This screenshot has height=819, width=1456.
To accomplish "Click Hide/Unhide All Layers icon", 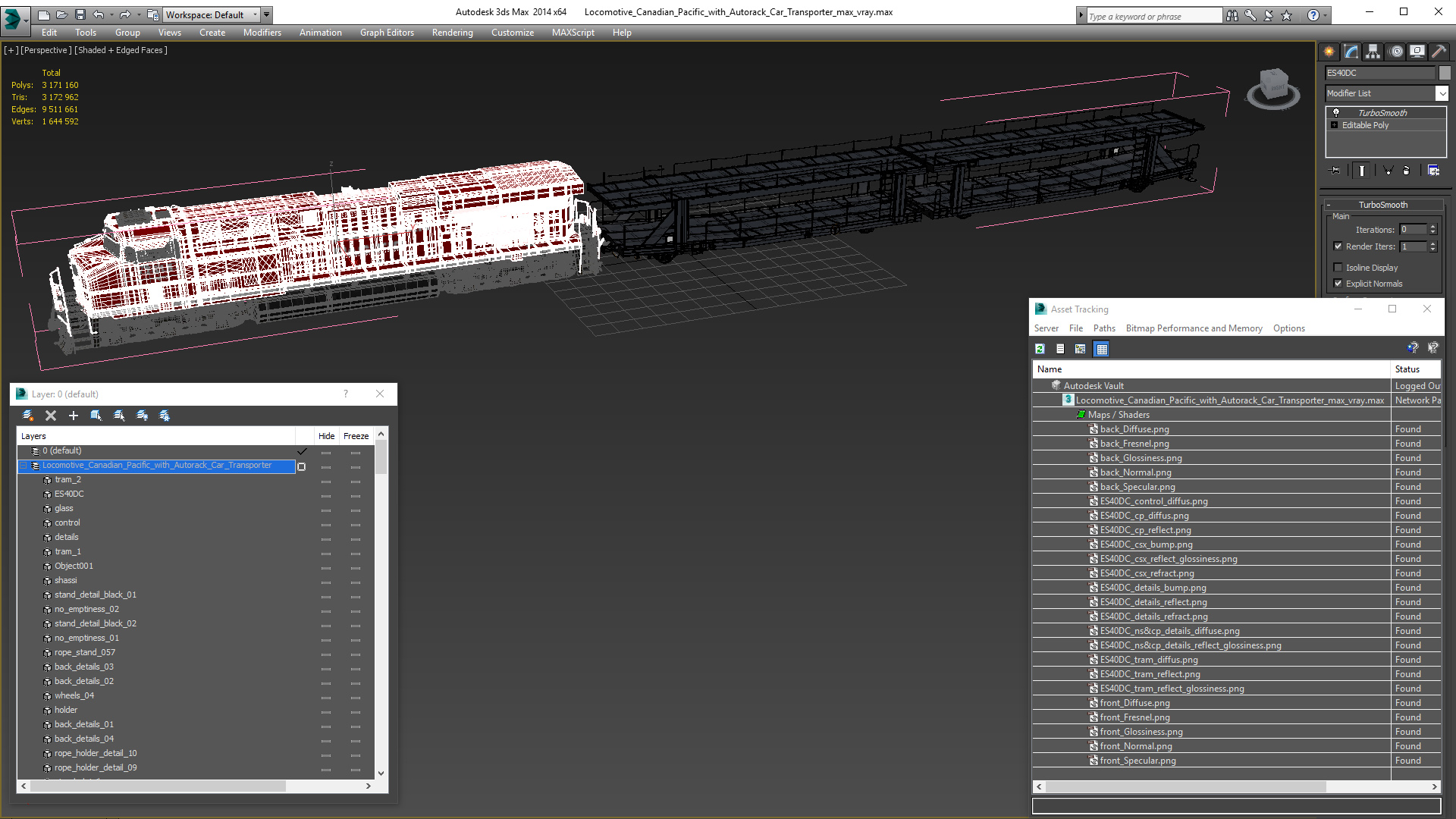I will pos(142,416).
